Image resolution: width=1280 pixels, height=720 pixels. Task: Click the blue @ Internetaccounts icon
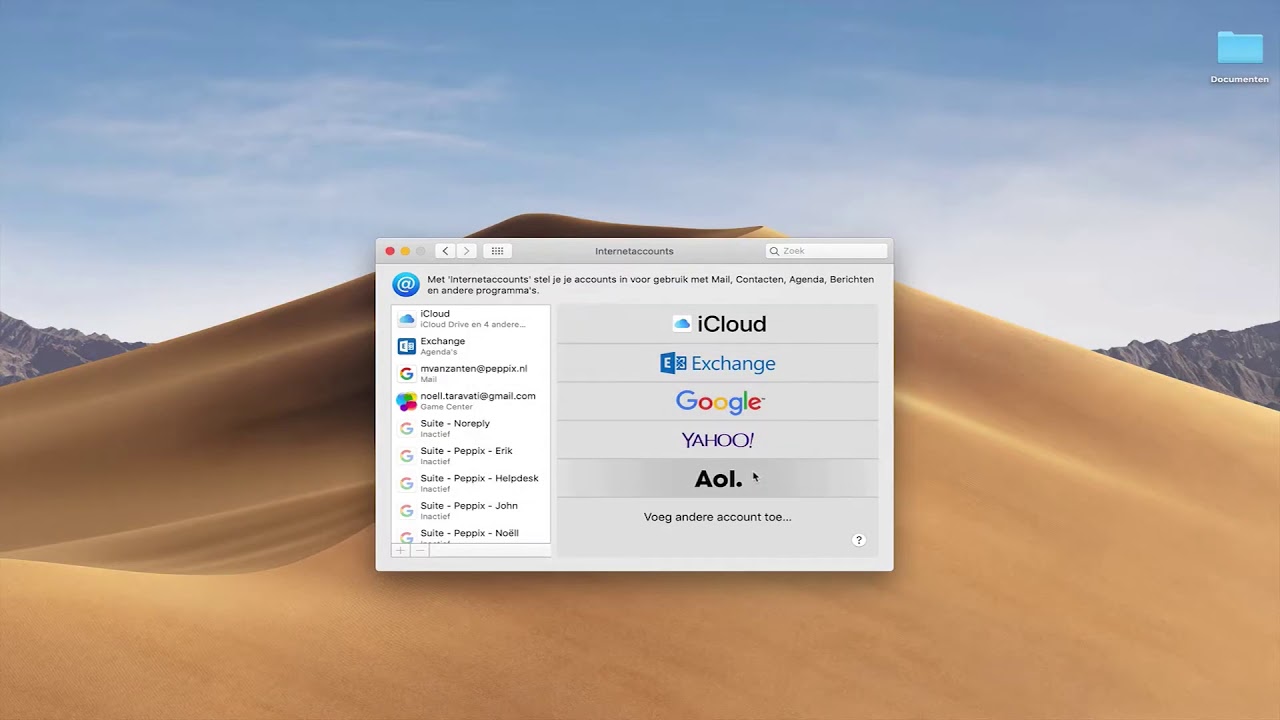[405, 284]
